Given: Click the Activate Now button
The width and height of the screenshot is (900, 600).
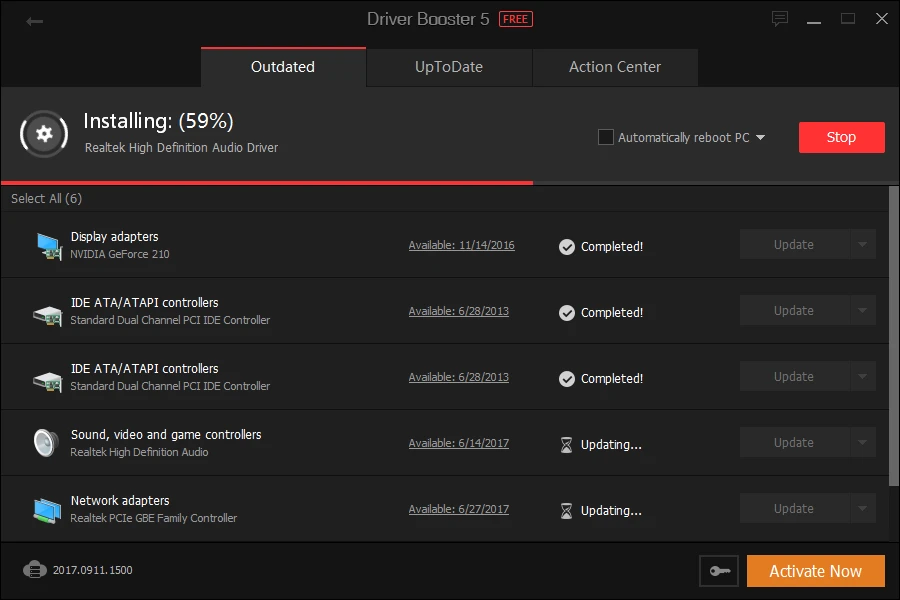Looking at the screenshot, I should (815, 570).
